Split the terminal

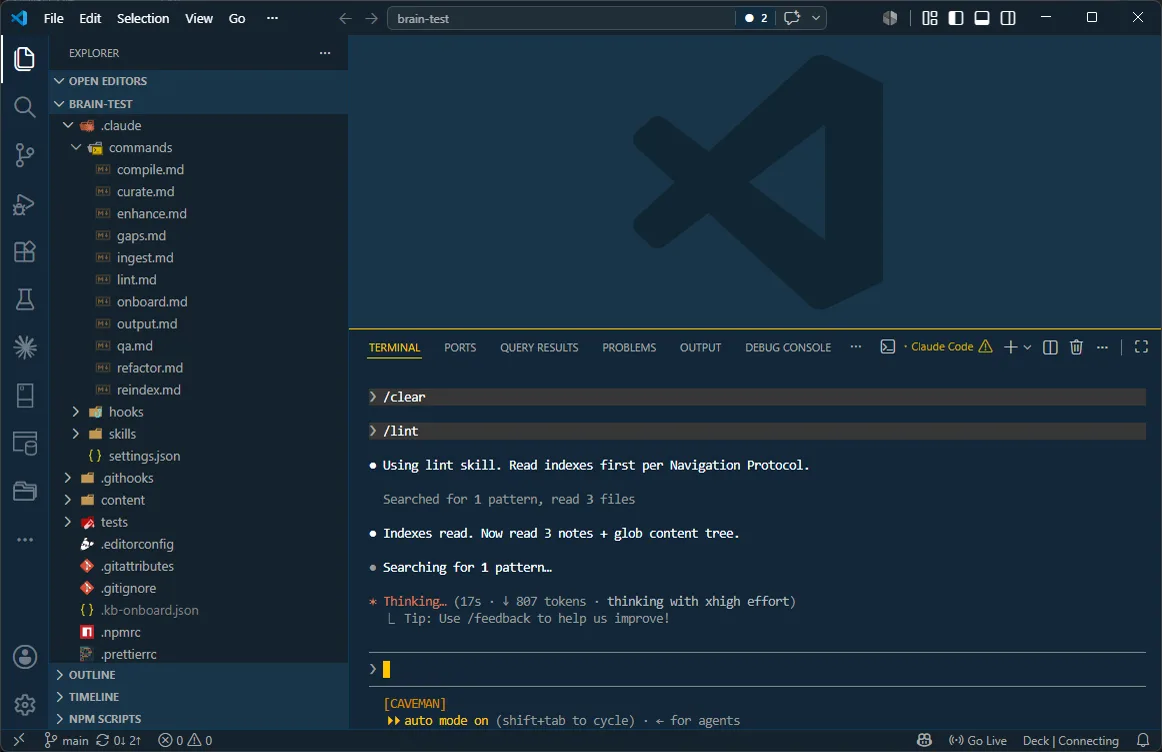tap(1050, 347)
